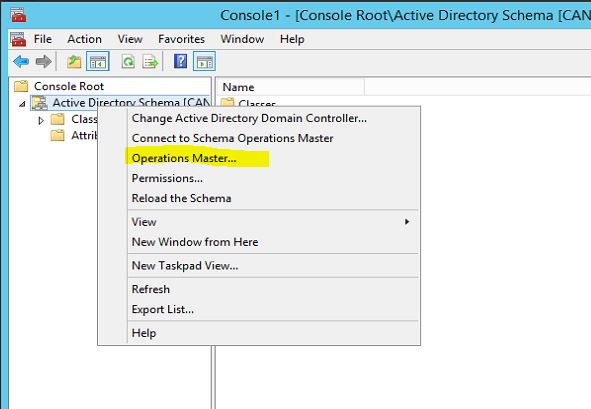Open the Favorites menu
The width and height of the screenshot is (591, 409).
coord(181,39)
